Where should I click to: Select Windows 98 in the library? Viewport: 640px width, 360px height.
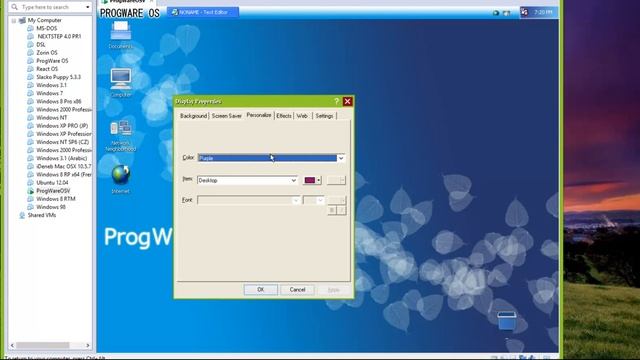tap(51, 207)
